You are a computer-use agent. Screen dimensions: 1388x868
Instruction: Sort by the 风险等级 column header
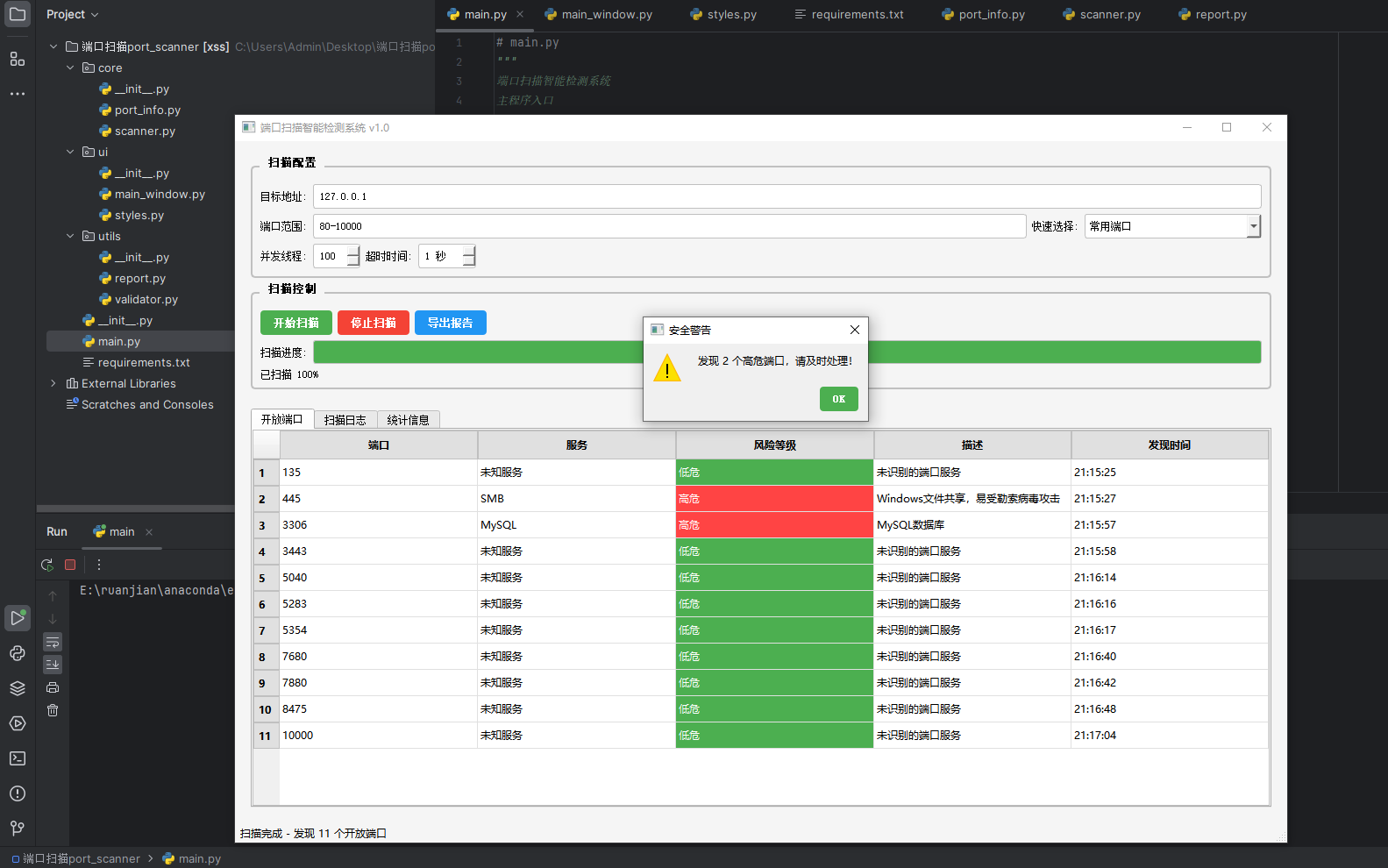coord(774,445)
